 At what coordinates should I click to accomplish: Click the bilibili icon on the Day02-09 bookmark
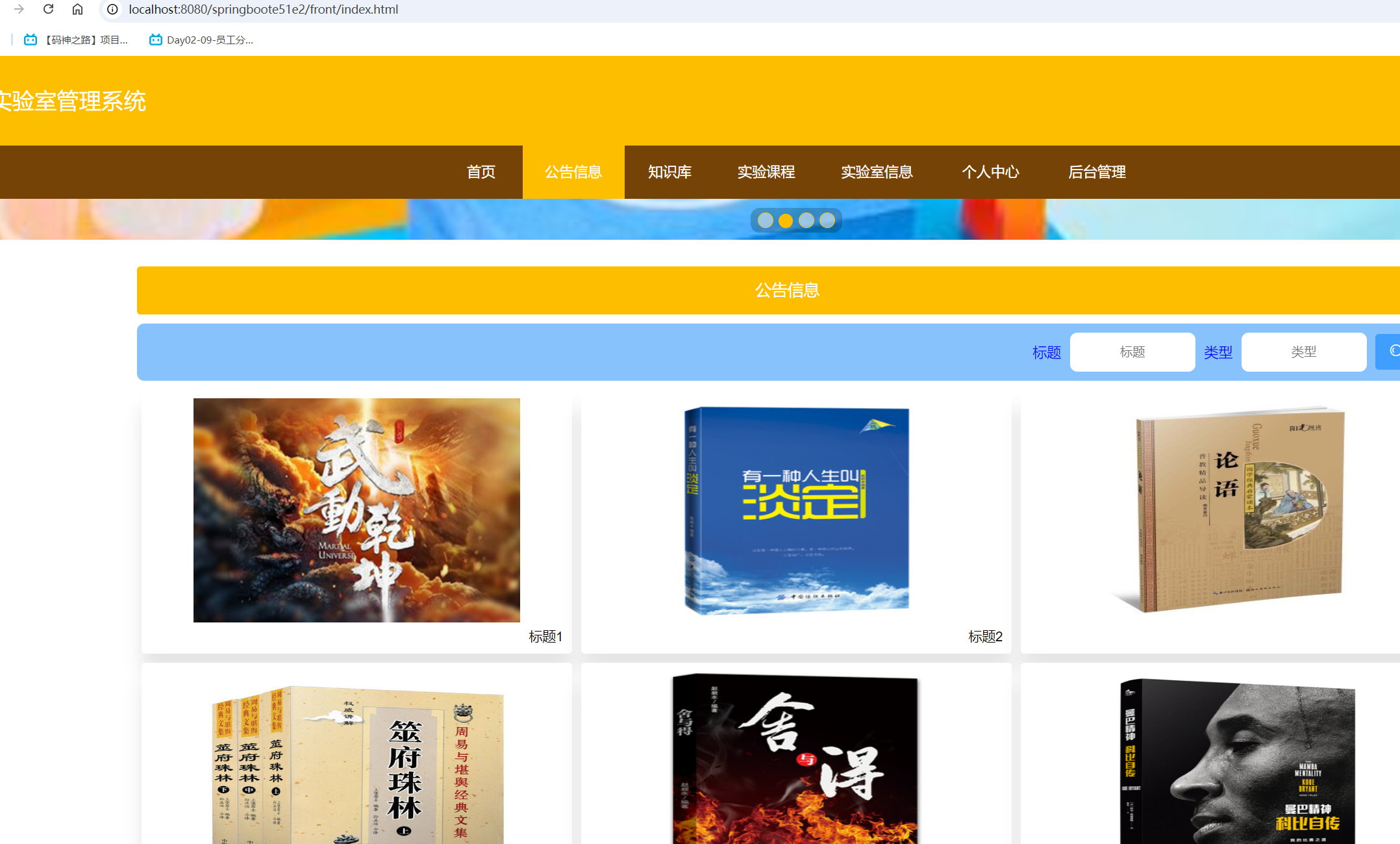[155, 40]
